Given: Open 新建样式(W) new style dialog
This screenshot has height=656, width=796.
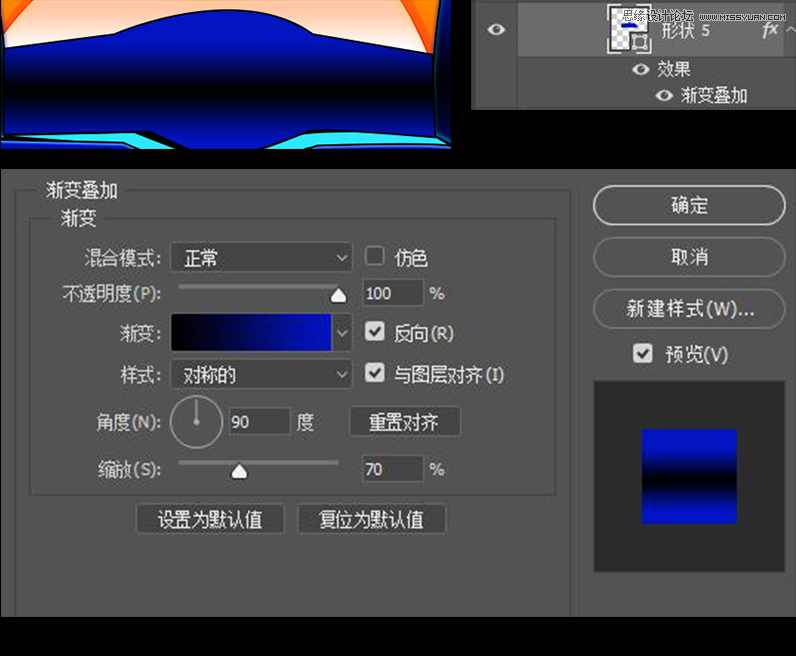Looking at the screenshot, I should (689, 308).
